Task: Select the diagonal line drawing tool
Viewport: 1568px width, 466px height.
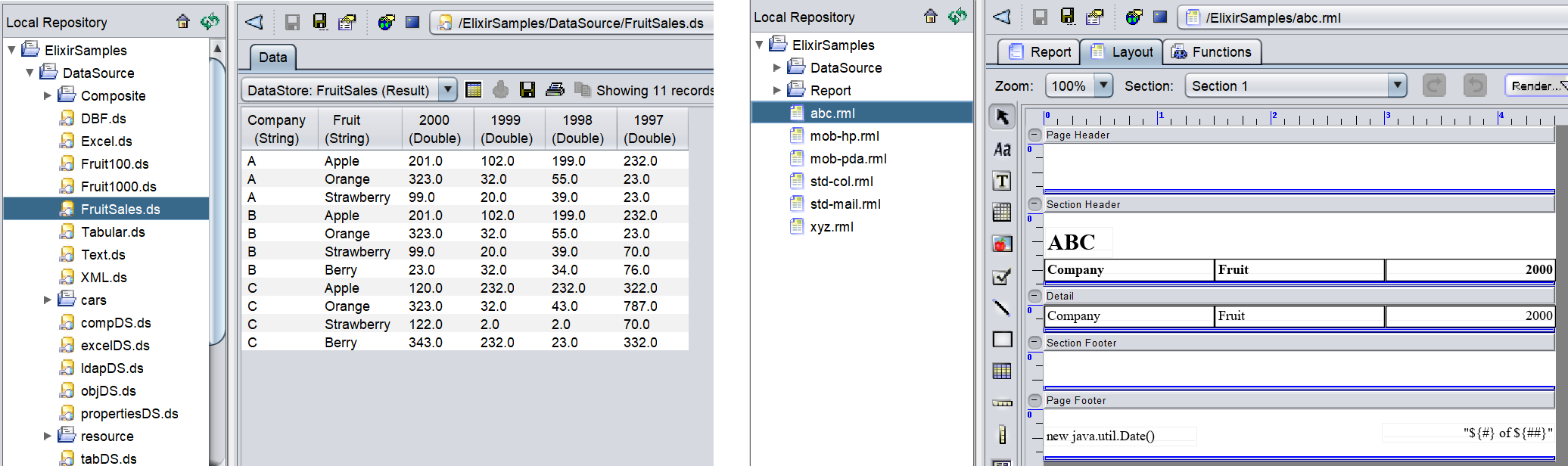Action: tap(1002, 307)
